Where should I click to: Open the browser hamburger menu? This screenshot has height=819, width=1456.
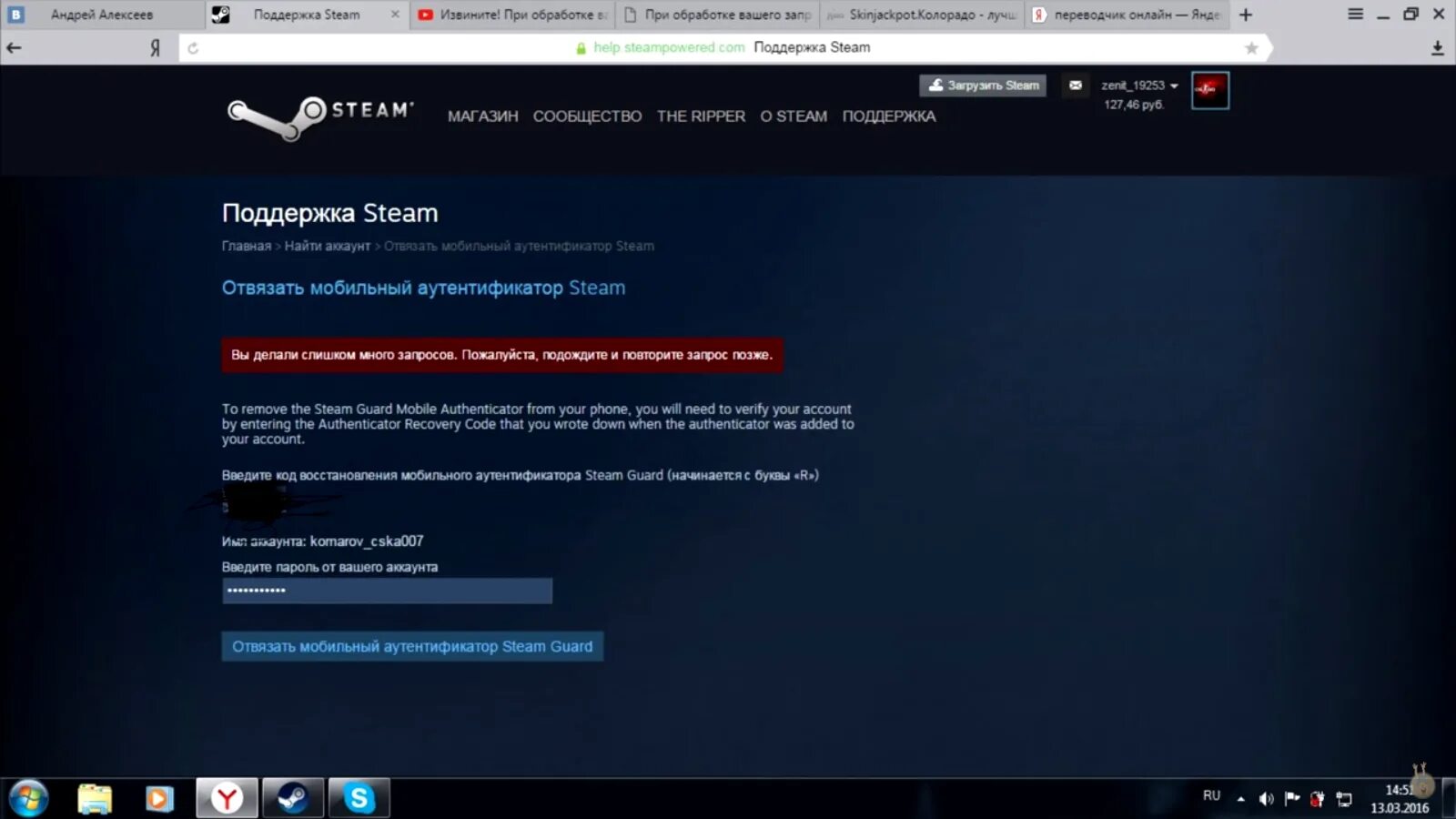1355,14
